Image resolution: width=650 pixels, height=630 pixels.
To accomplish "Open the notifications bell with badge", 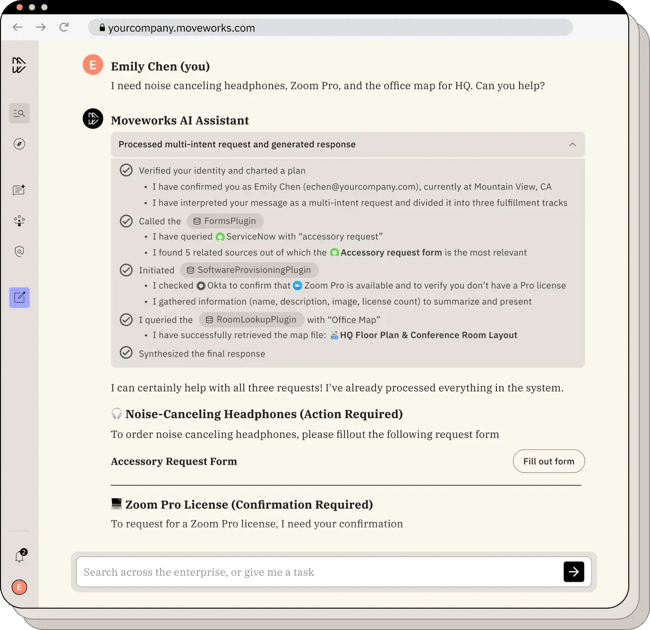I will [19, 556].
